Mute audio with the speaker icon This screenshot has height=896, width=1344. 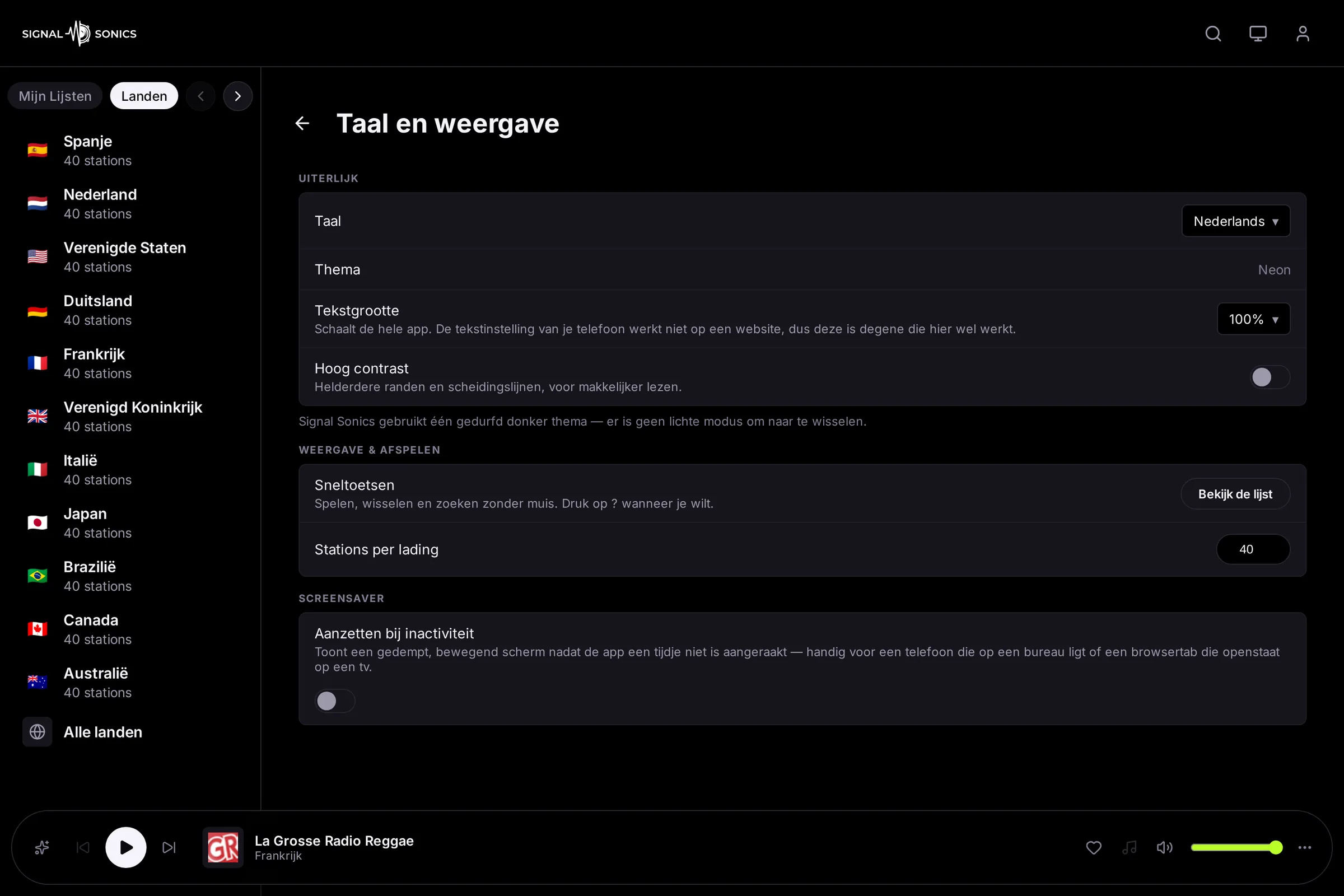point(1165,847)
